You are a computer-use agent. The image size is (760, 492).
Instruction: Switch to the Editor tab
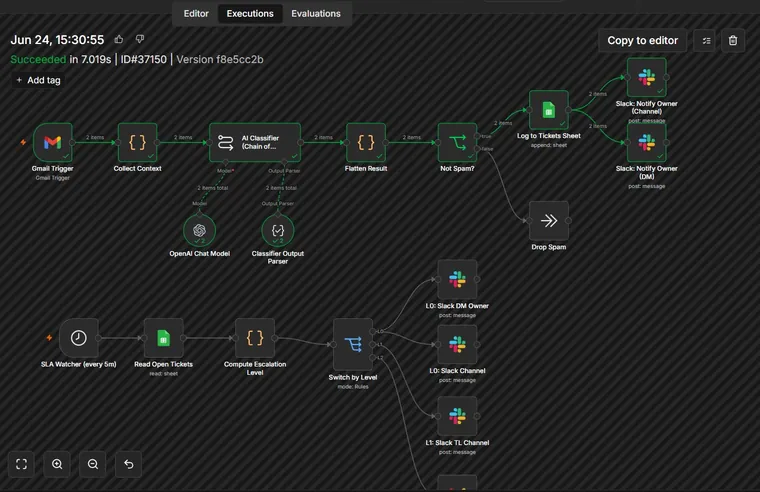tap(196, 14)
